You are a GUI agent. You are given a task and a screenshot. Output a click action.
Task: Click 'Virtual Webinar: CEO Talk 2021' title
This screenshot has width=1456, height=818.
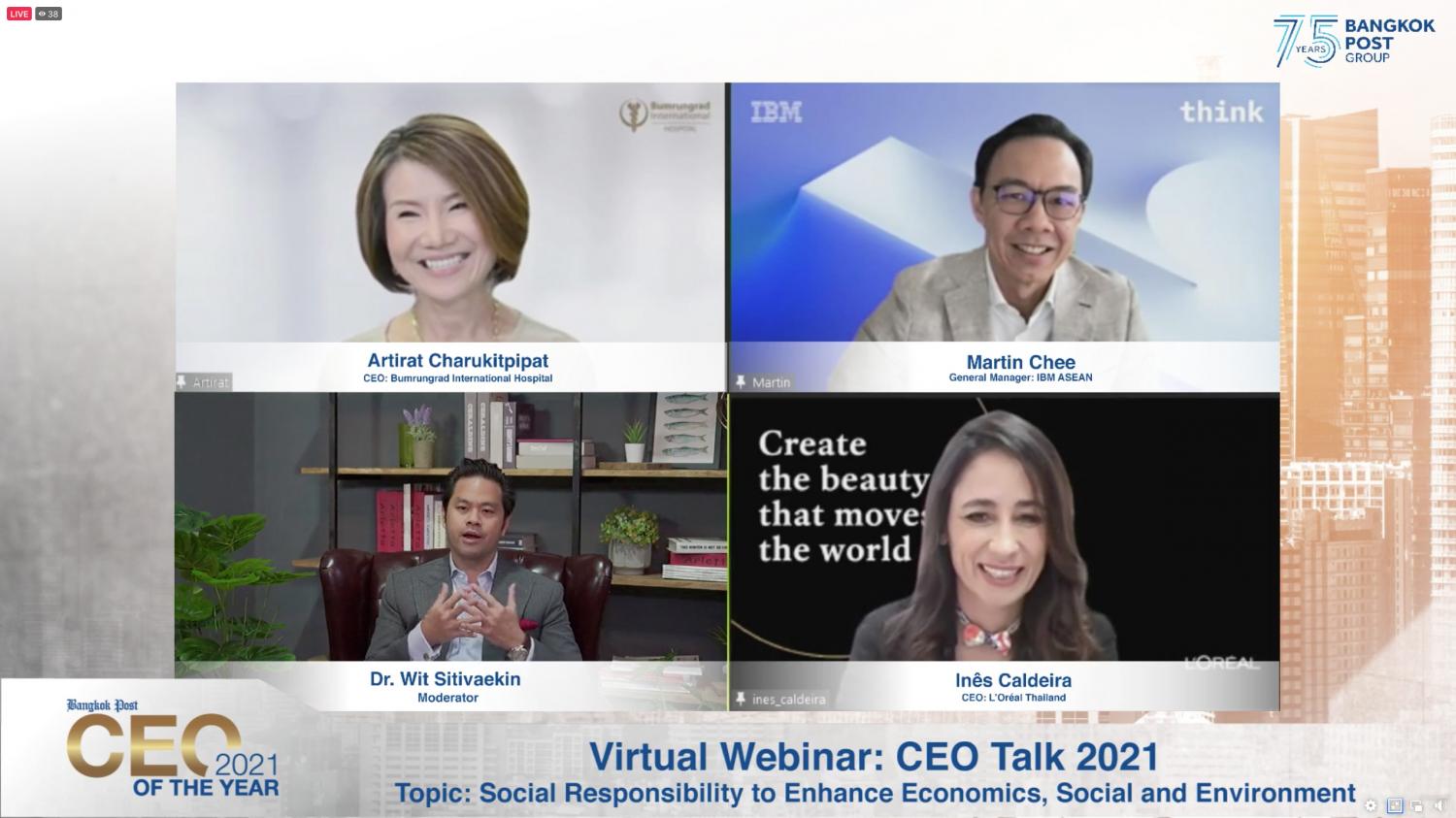[874, 757]
